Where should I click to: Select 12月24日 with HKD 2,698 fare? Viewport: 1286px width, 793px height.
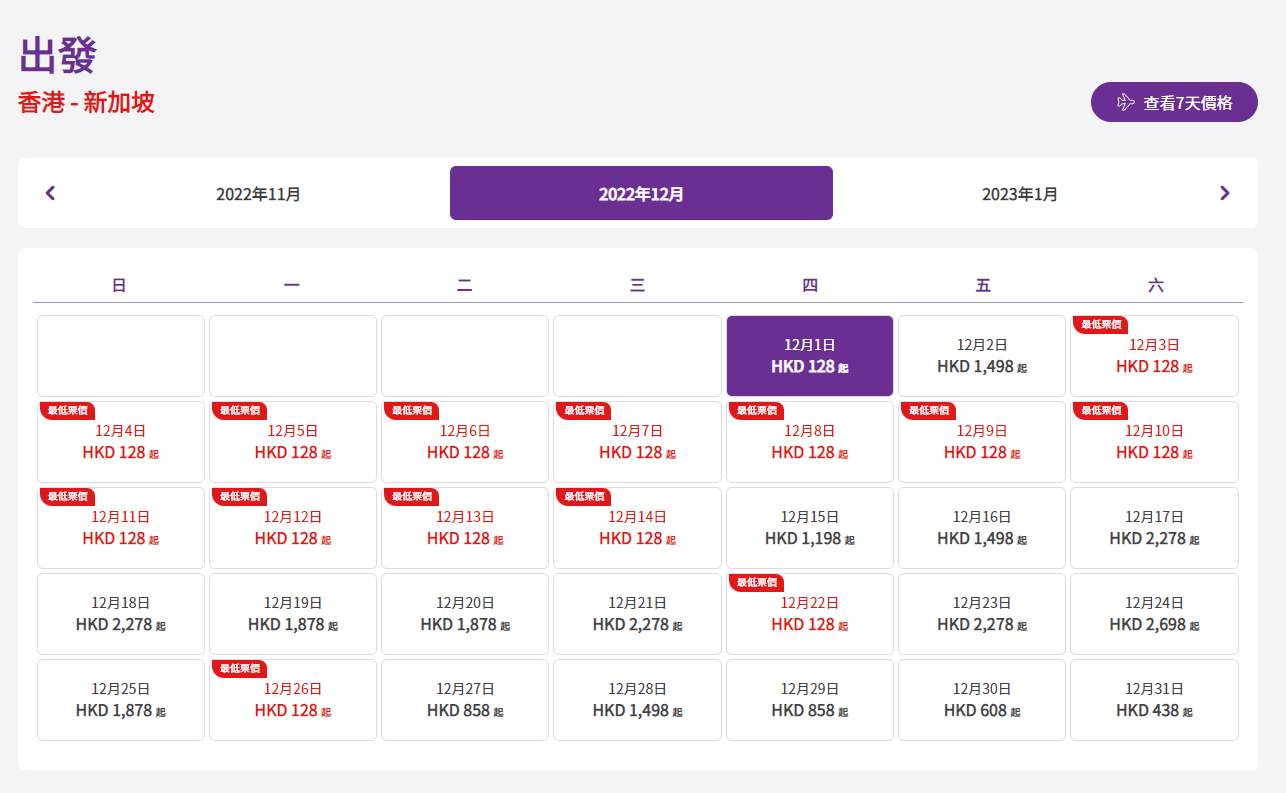coord(1154,614)
